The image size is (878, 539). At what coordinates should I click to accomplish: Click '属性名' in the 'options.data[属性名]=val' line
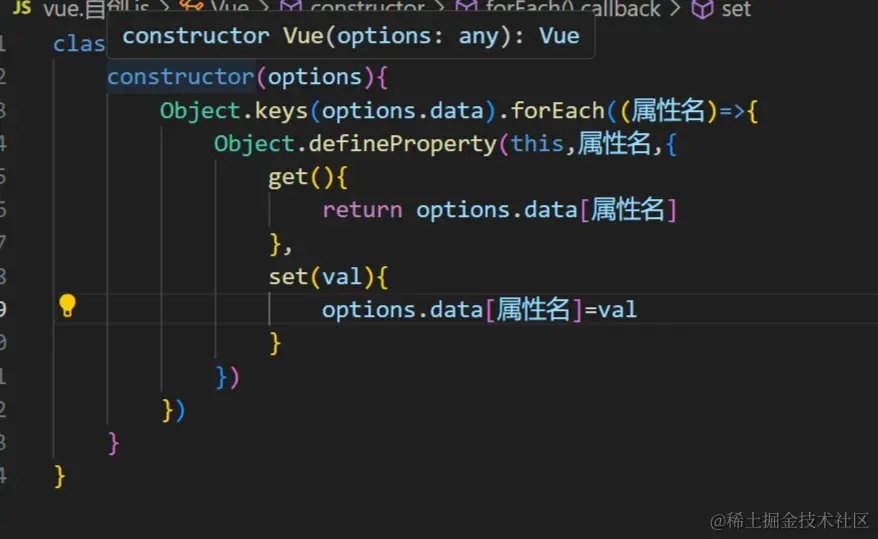pyautogui.click(x=533, y=310)
